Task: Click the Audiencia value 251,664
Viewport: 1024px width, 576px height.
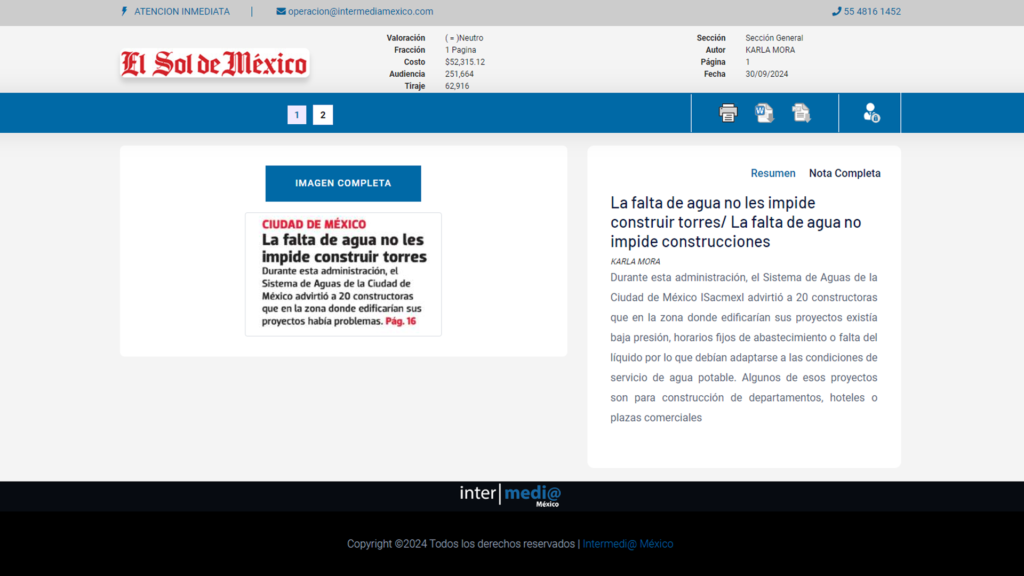Action: (x=459, y=74)
